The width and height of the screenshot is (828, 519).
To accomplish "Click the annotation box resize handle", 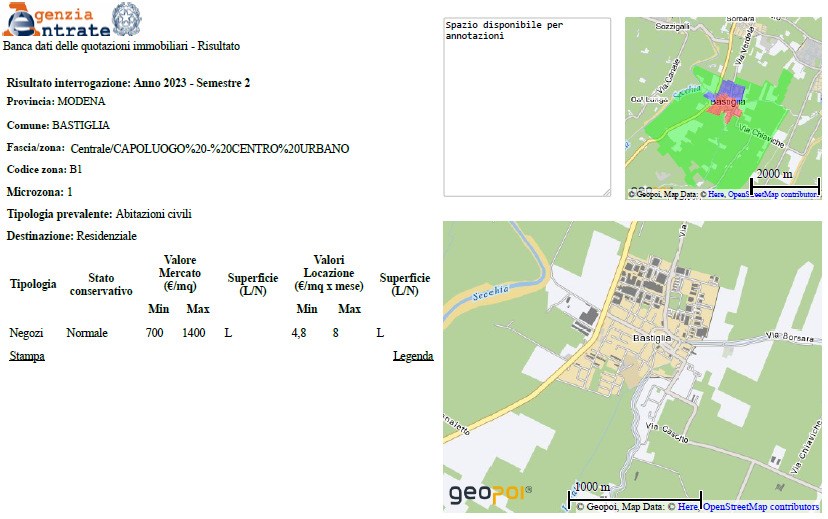I will pos(605,191).
